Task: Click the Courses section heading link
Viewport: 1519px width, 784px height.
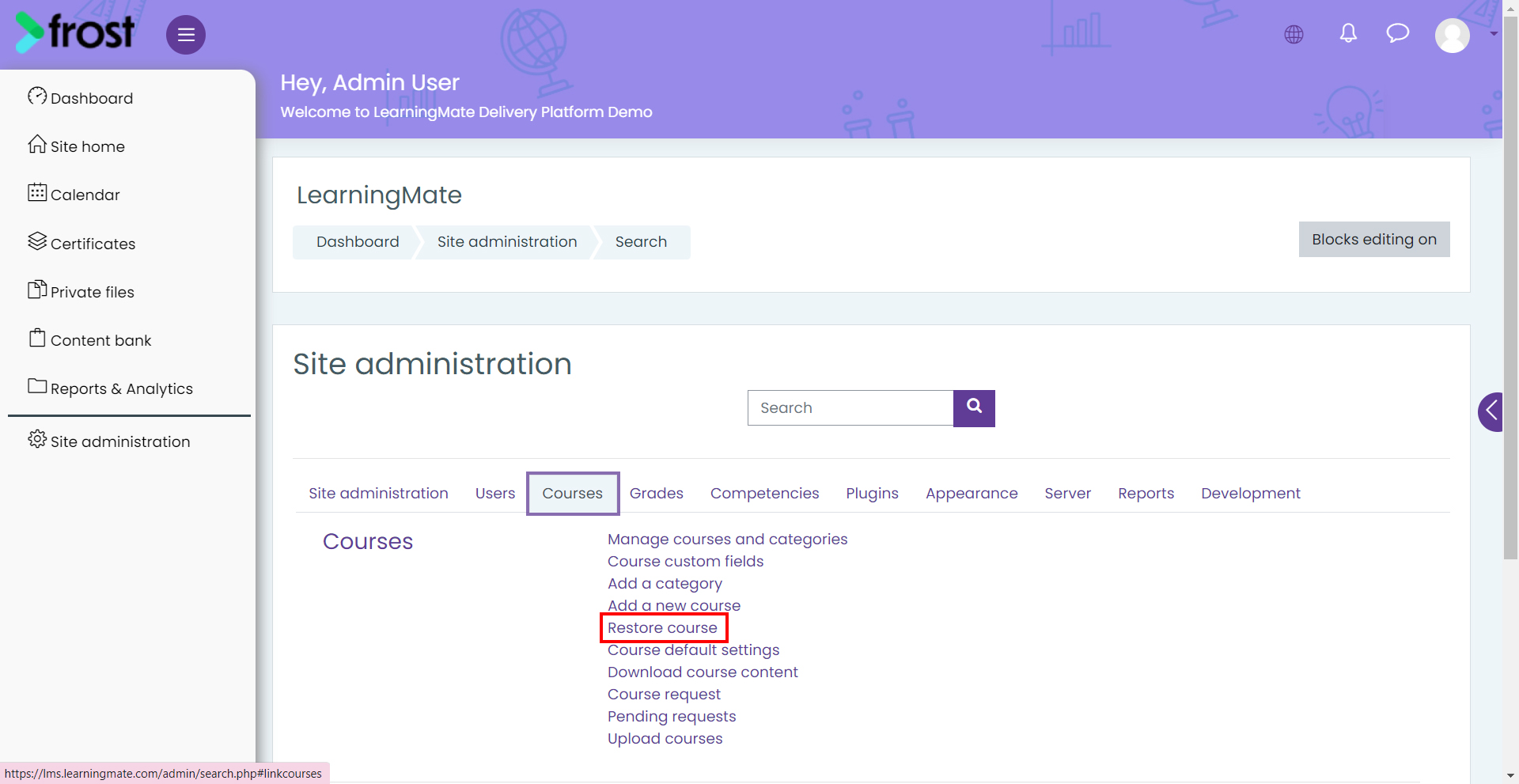Action: tap(368, 541)
